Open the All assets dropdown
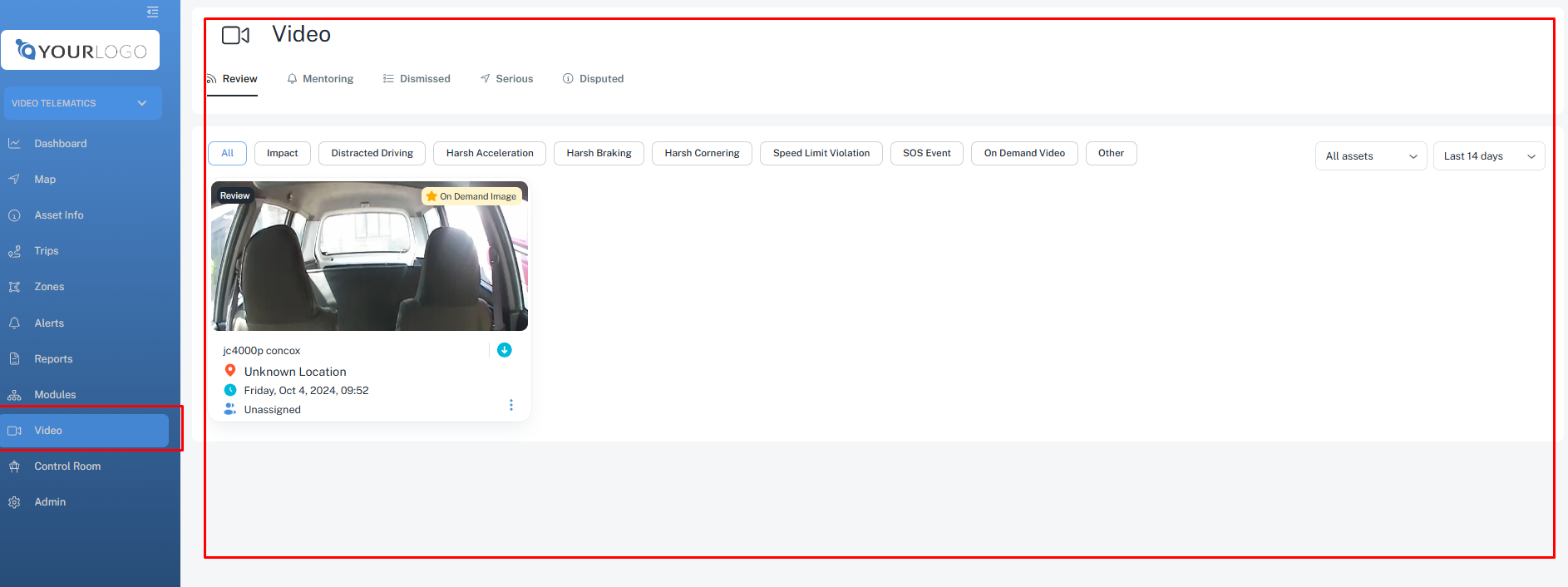Screen dimensions: 1568x587 click(x=1371, y=156)
